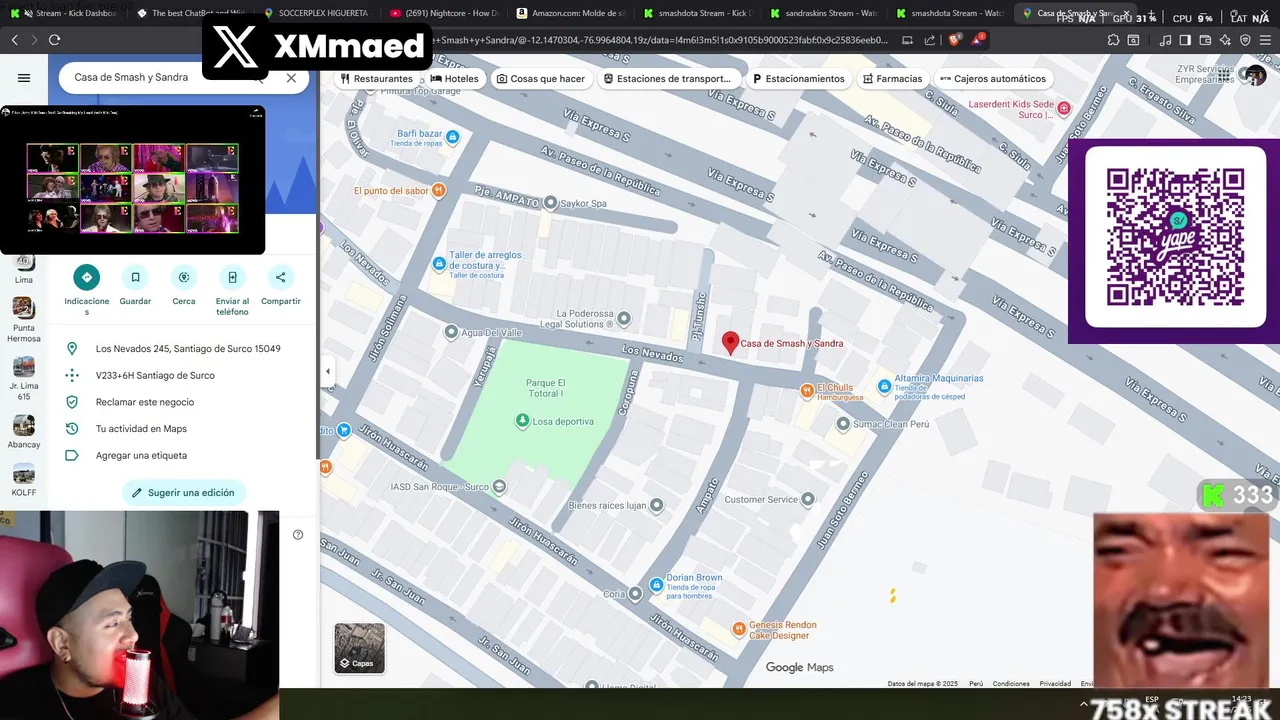Image resolution: width=1280 pixels, height=720 pixels.
Task: Open the Brave main menu icon
Action: tap(1265, 40)
